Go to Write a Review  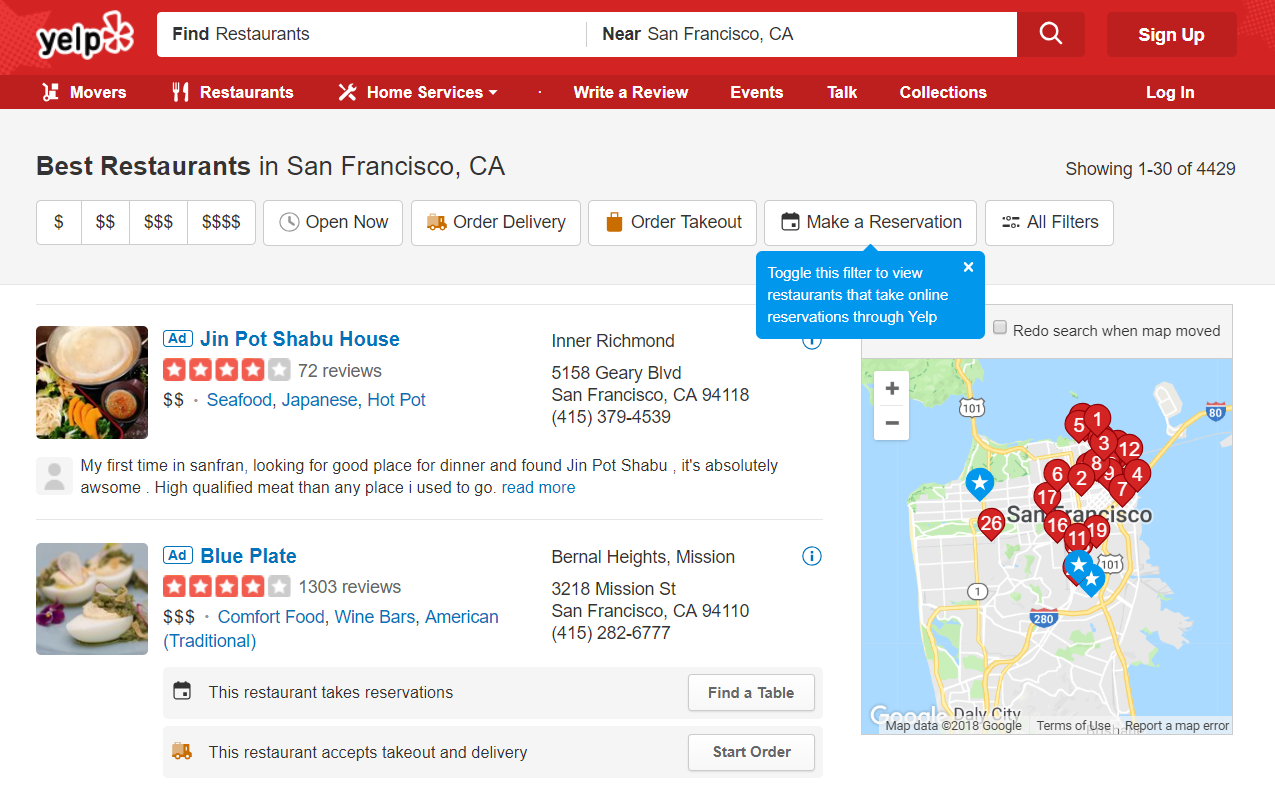(x=631, y=92)
